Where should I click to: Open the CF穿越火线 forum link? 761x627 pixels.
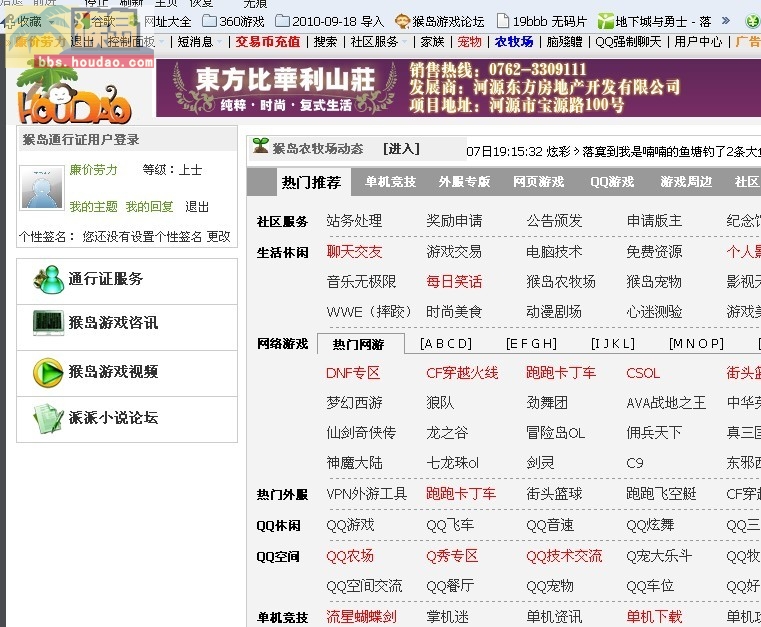coord(462,373)
